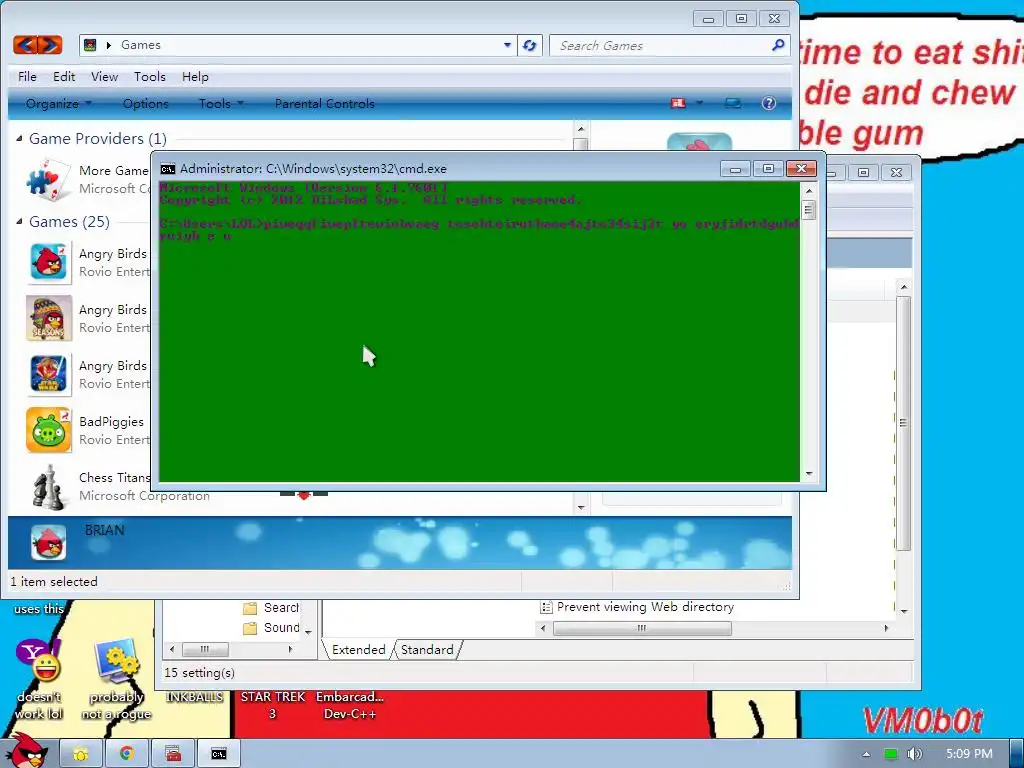Viewport: 1024px width, 768px height.
Task: Select the Angry Birds Seasons icon
Action: click(48, 318)
